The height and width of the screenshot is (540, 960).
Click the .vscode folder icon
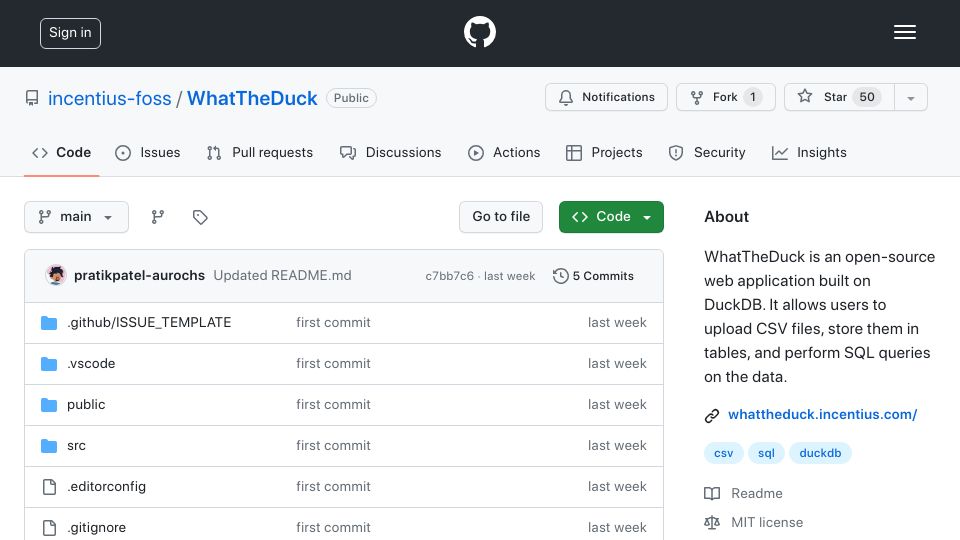pyautogui.click(x=49, y=364)
